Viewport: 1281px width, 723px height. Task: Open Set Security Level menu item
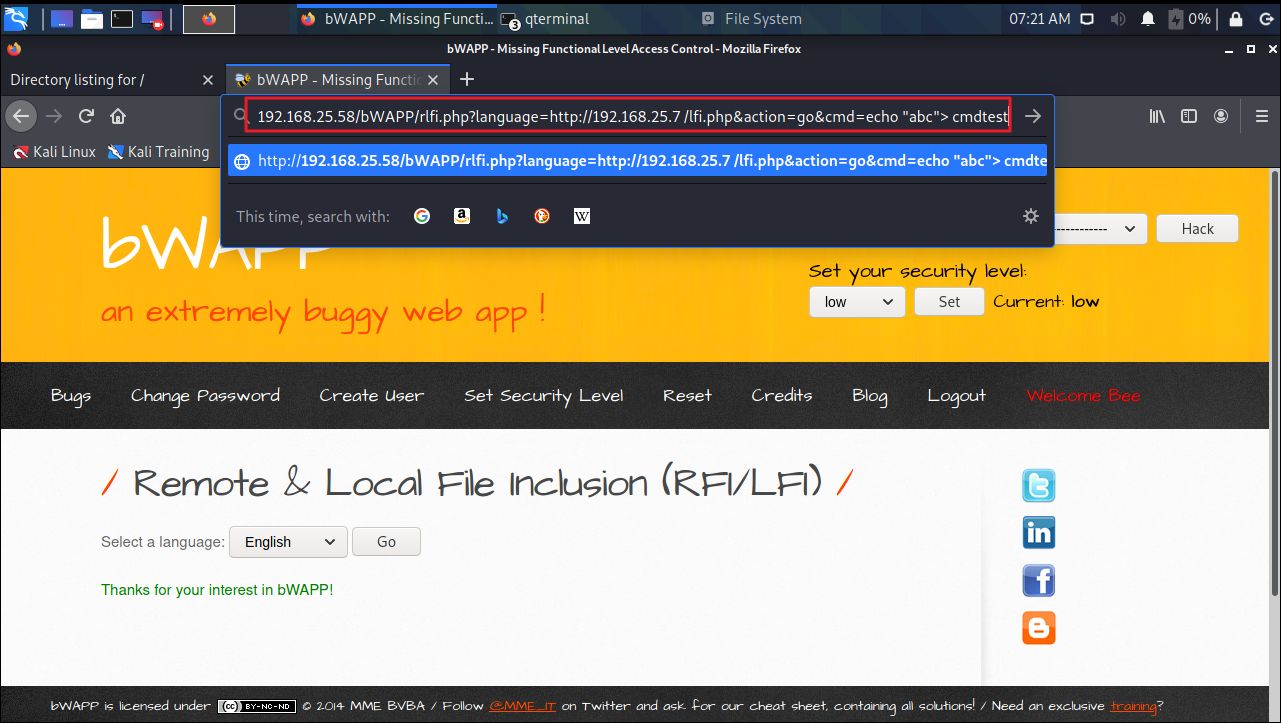tap(544, 396)
